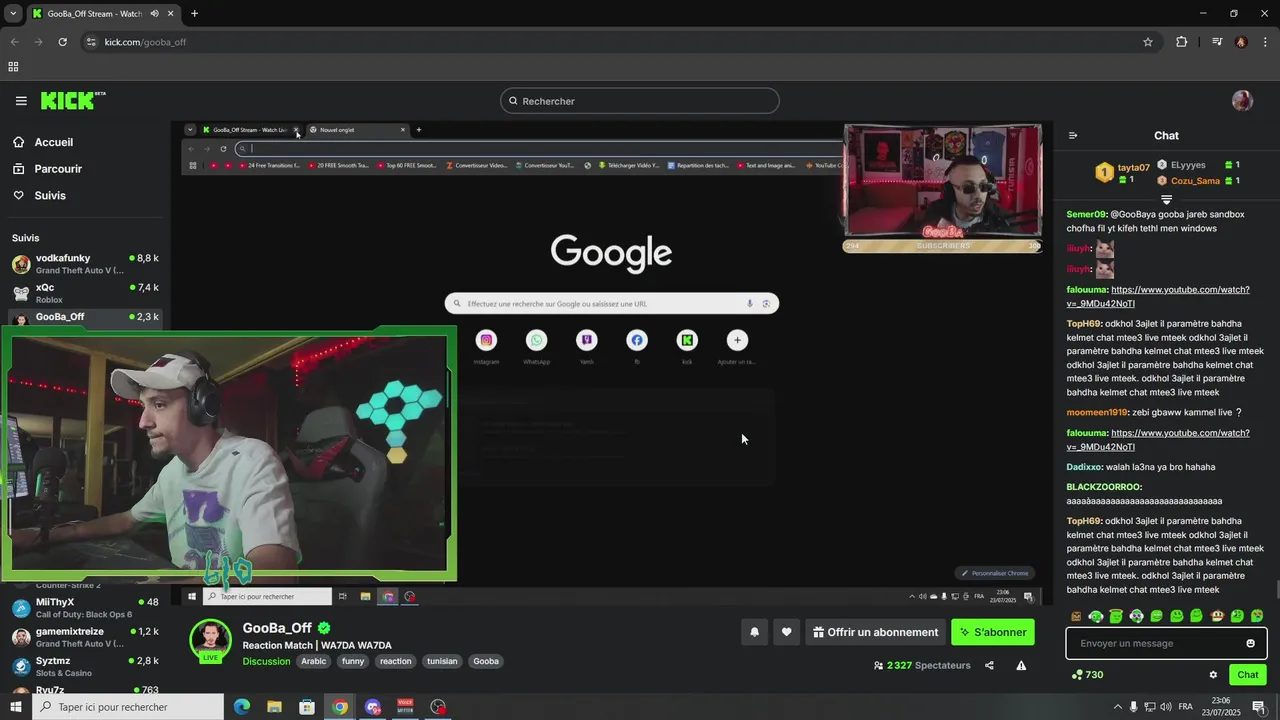Image resolution: width=1280 pixels, height=720 pixels.
Task: Select the tunisian tag
Action: (x=442, y=661)
